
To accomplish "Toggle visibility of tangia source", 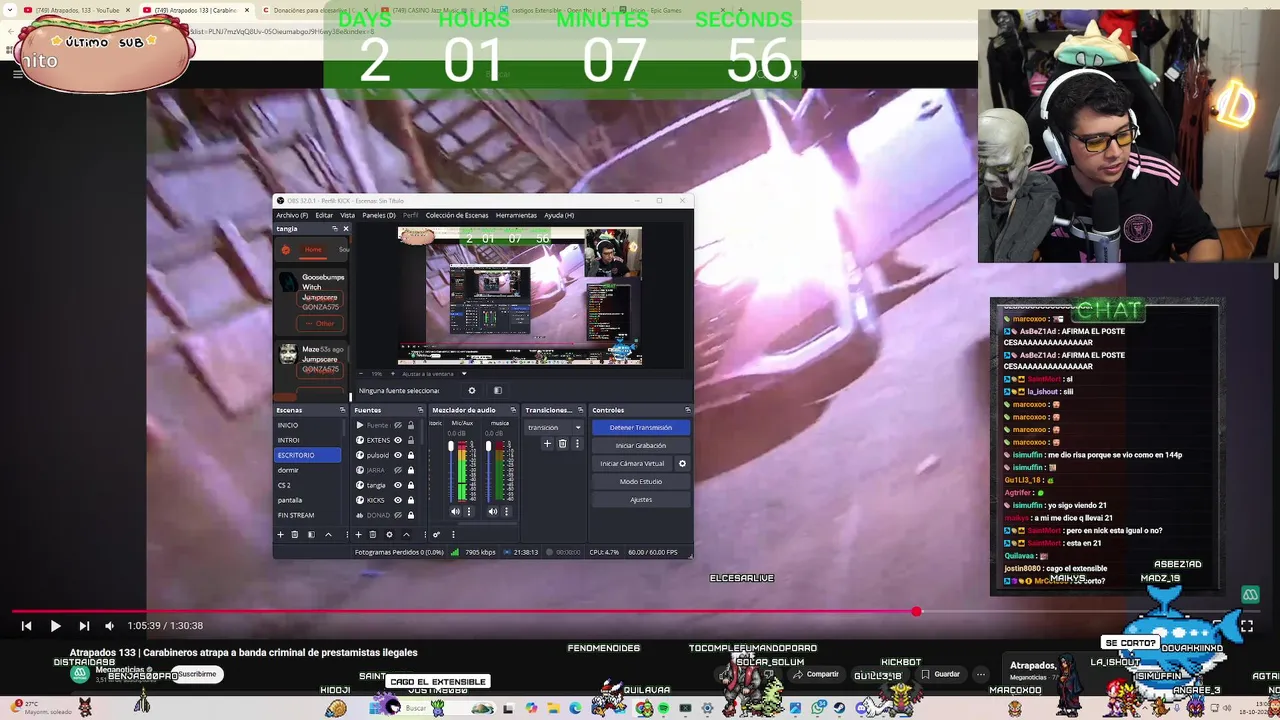I will click(398, 485).
